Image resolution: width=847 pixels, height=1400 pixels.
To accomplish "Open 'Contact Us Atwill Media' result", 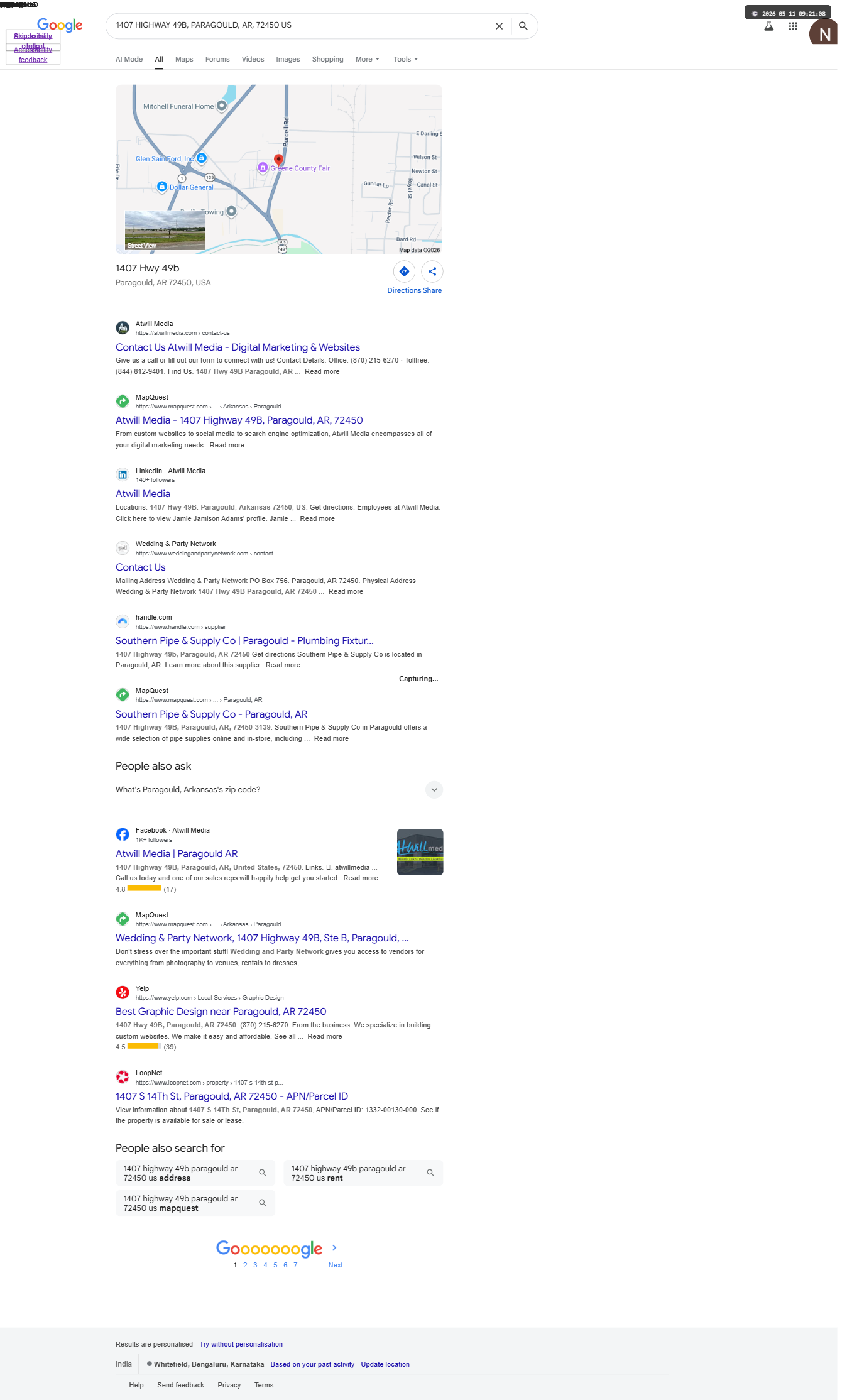I will (238, 347).
